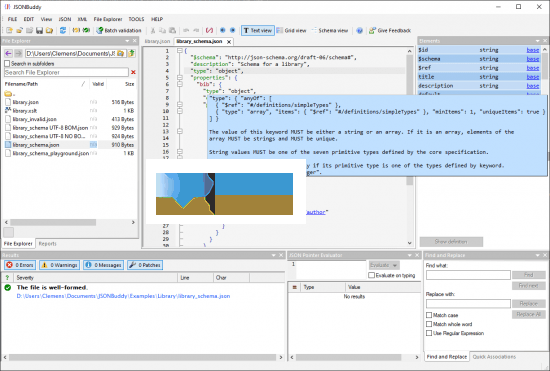Enable Search in subfolders checkbox
550x371 pixels.
7,63
